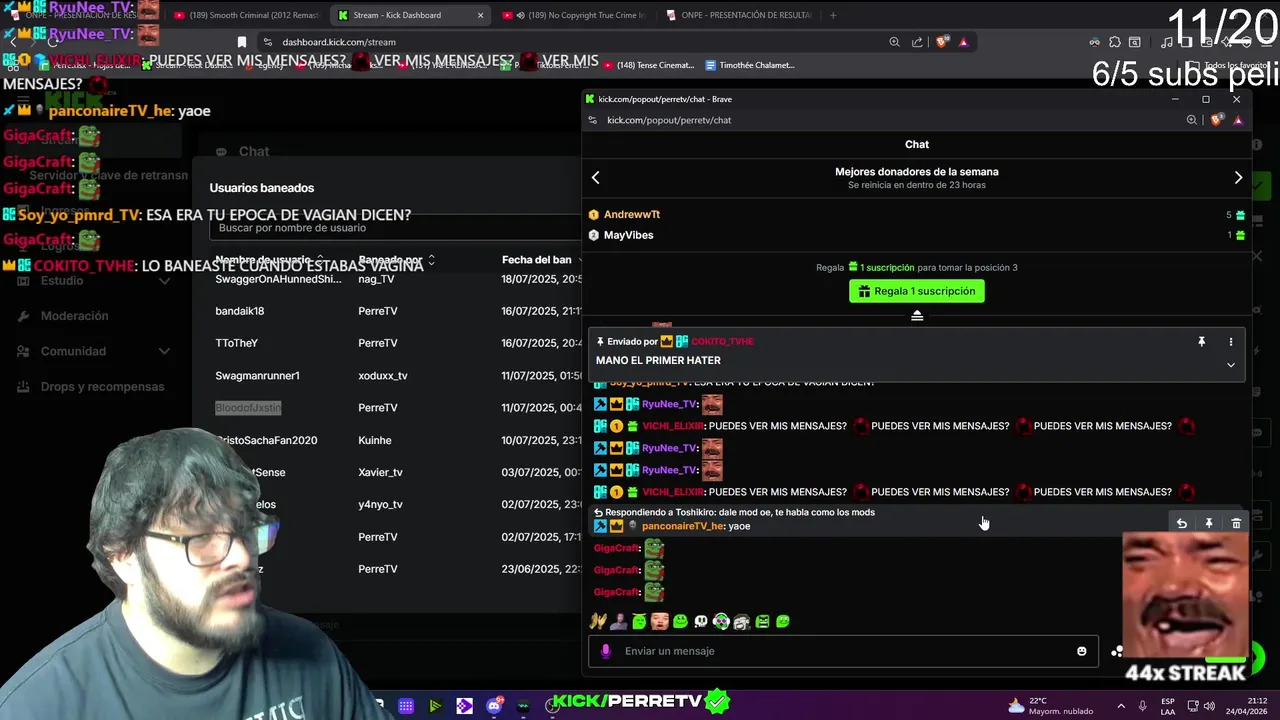The height and width of the screenshot is (720, 1280).
Task: Select the banned user TToTheY
Action: coord(236,343)
